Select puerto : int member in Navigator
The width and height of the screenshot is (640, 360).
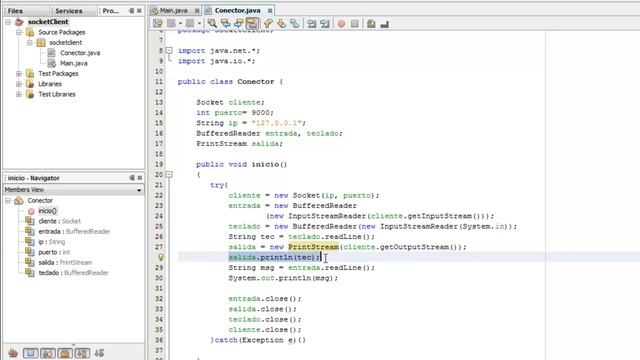pos(54,252)
